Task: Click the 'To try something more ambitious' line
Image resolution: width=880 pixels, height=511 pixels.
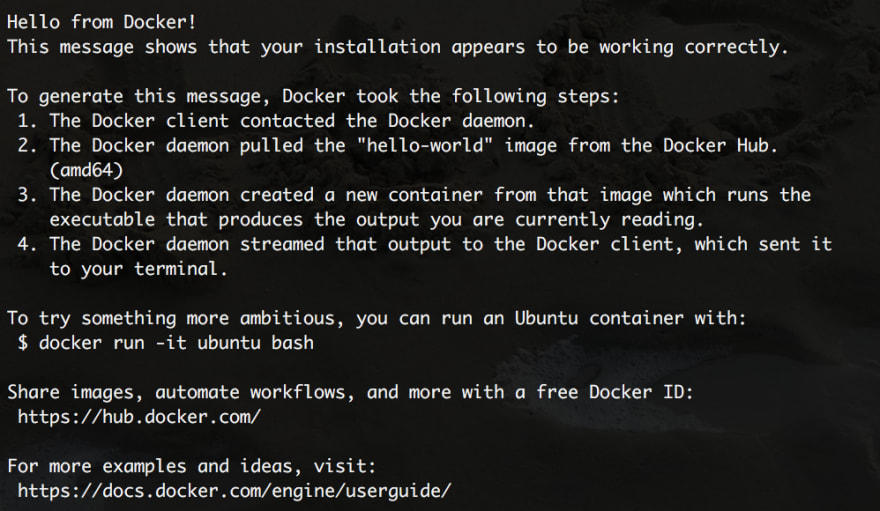Action: (377, 318)
